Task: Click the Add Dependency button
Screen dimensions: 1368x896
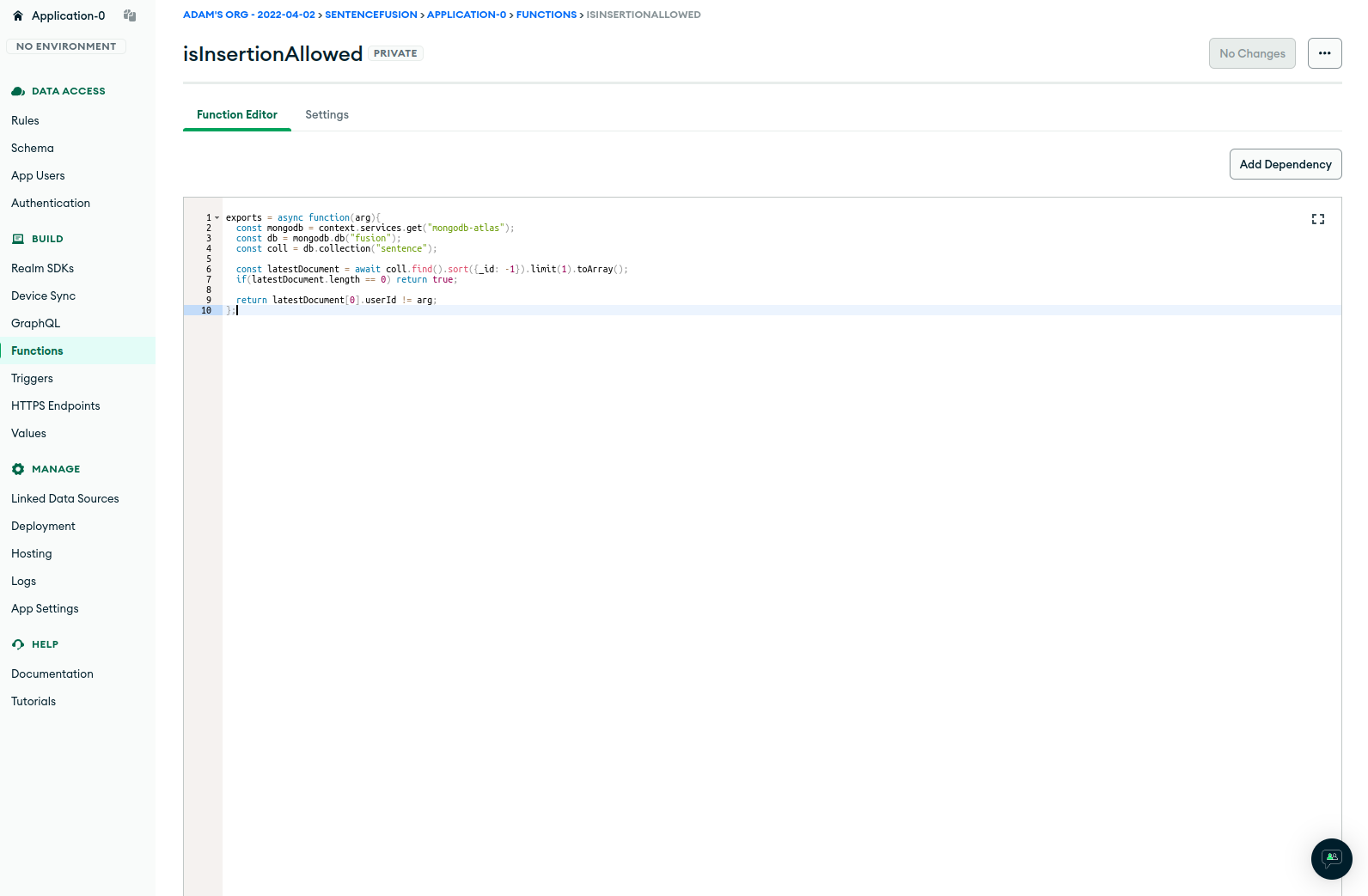Action: (1286, 164)
